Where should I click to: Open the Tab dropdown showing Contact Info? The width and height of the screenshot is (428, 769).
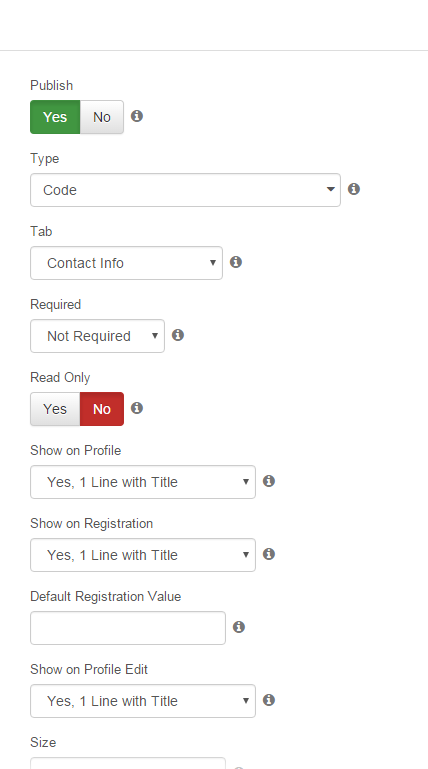click(126, 263)
